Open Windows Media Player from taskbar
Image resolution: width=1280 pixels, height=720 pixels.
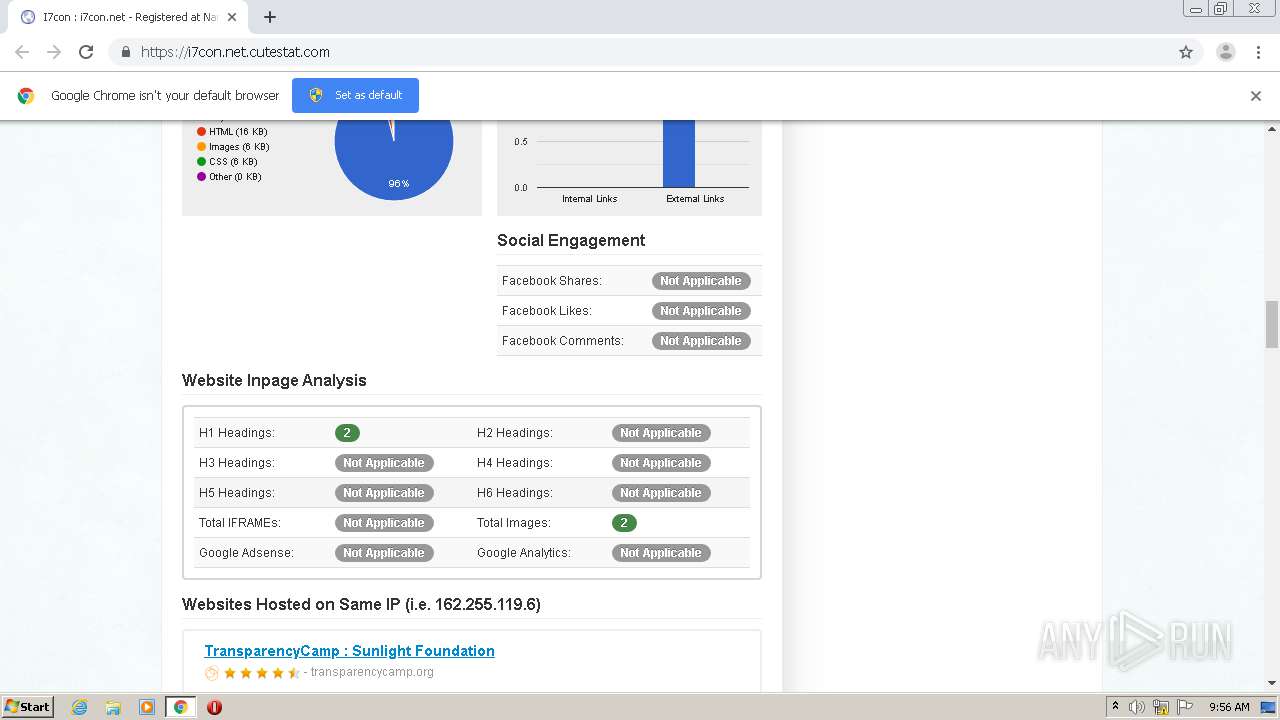(x=147, y=707)
